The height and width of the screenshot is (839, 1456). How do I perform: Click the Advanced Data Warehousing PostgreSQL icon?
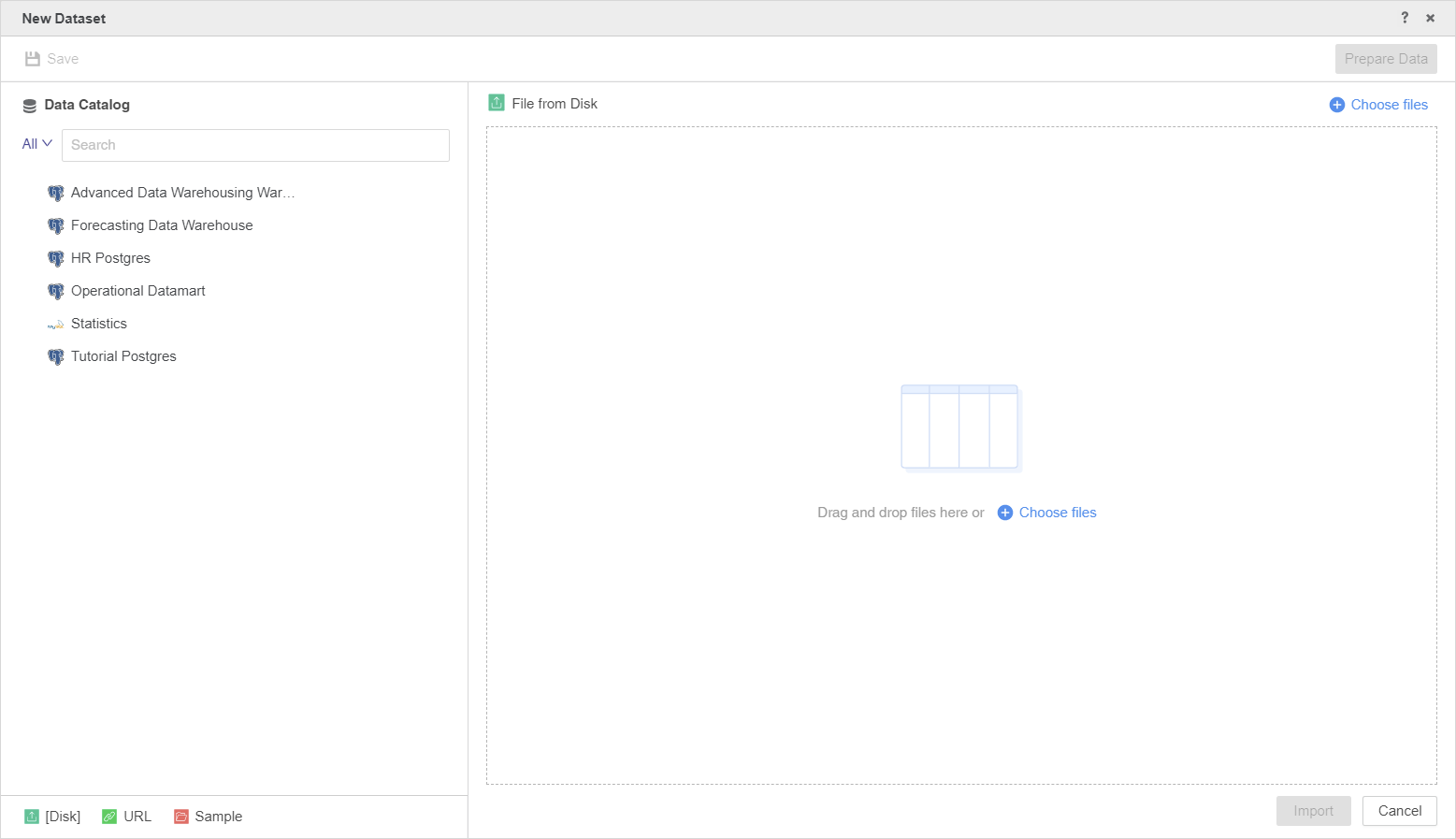coord(56,194)
